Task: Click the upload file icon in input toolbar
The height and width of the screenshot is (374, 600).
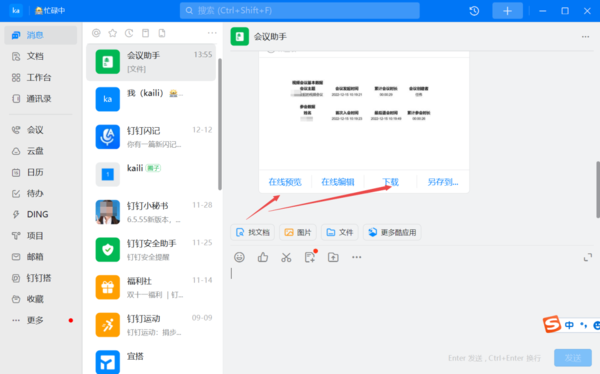Action: point(333,257)
